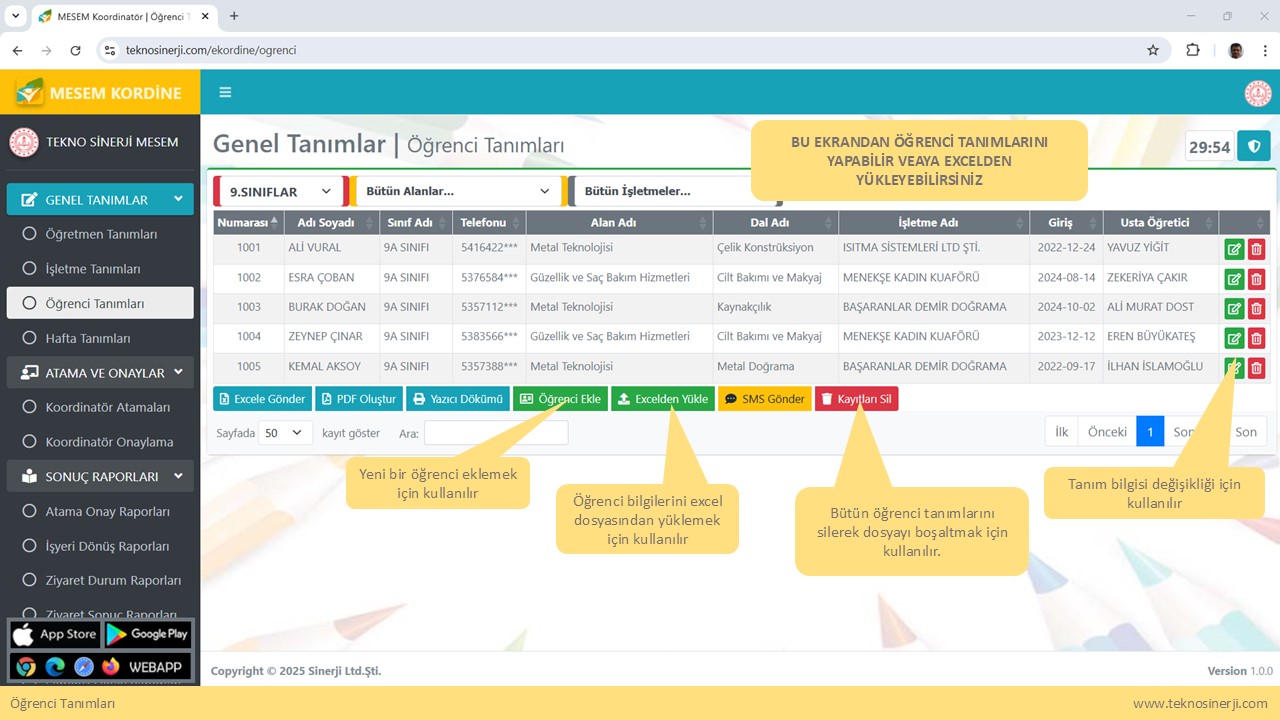The height and width of the screenshot is (720, 1280).
Task: Click the shield icon beside the timer
Action: tap(1253, 146)
